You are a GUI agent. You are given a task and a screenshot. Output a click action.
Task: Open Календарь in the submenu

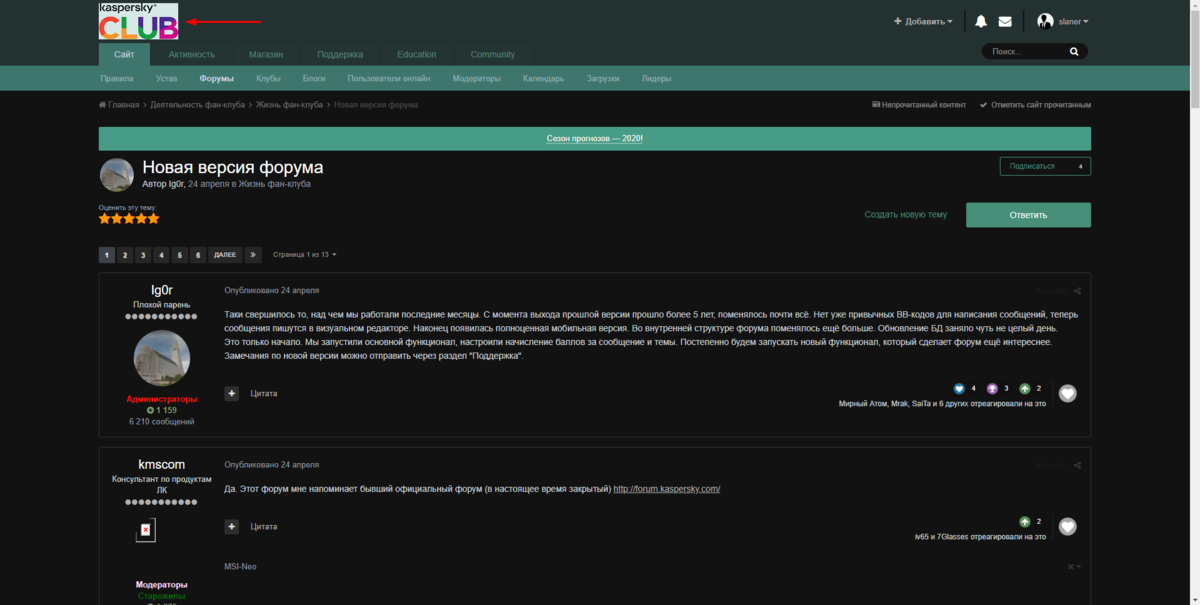543,79
